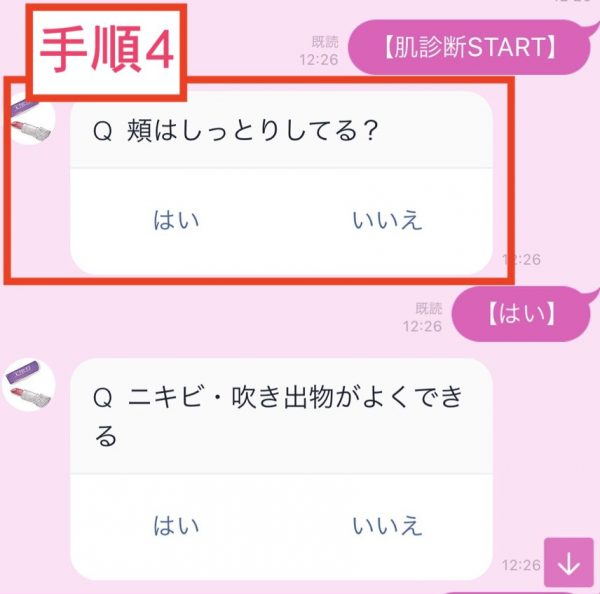Tap the 12:26 timestamp beside the cheek question card
The width and height of the screenshot is (600, 594).
[522, 260]
